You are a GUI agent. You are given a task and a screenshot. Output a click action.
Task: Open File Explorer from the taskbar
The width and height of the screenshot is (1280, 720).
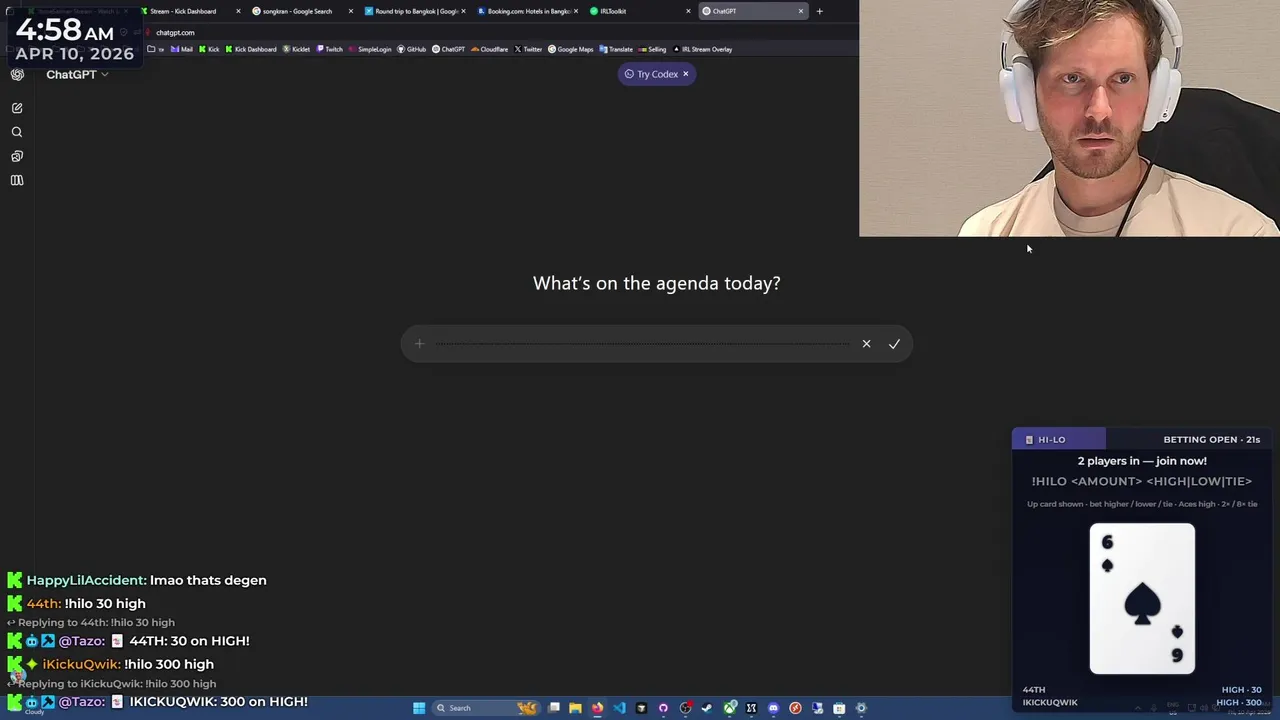(575, 708)
